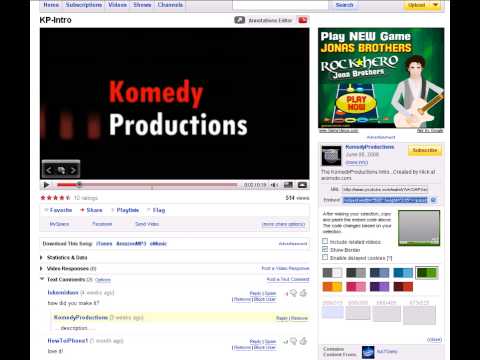
Task: Click the video seek bar
Action: (147, 185)
